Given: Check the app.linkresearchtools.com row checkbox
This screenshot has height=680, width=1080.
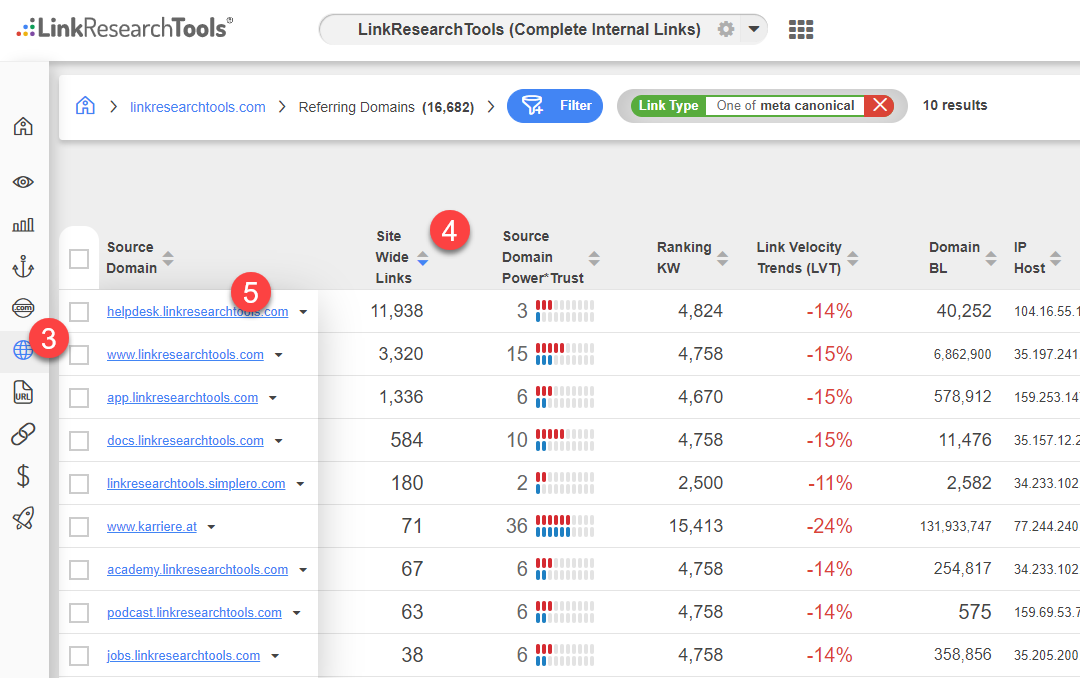Looking at the screenshot, I should click(x=79, y=398).
